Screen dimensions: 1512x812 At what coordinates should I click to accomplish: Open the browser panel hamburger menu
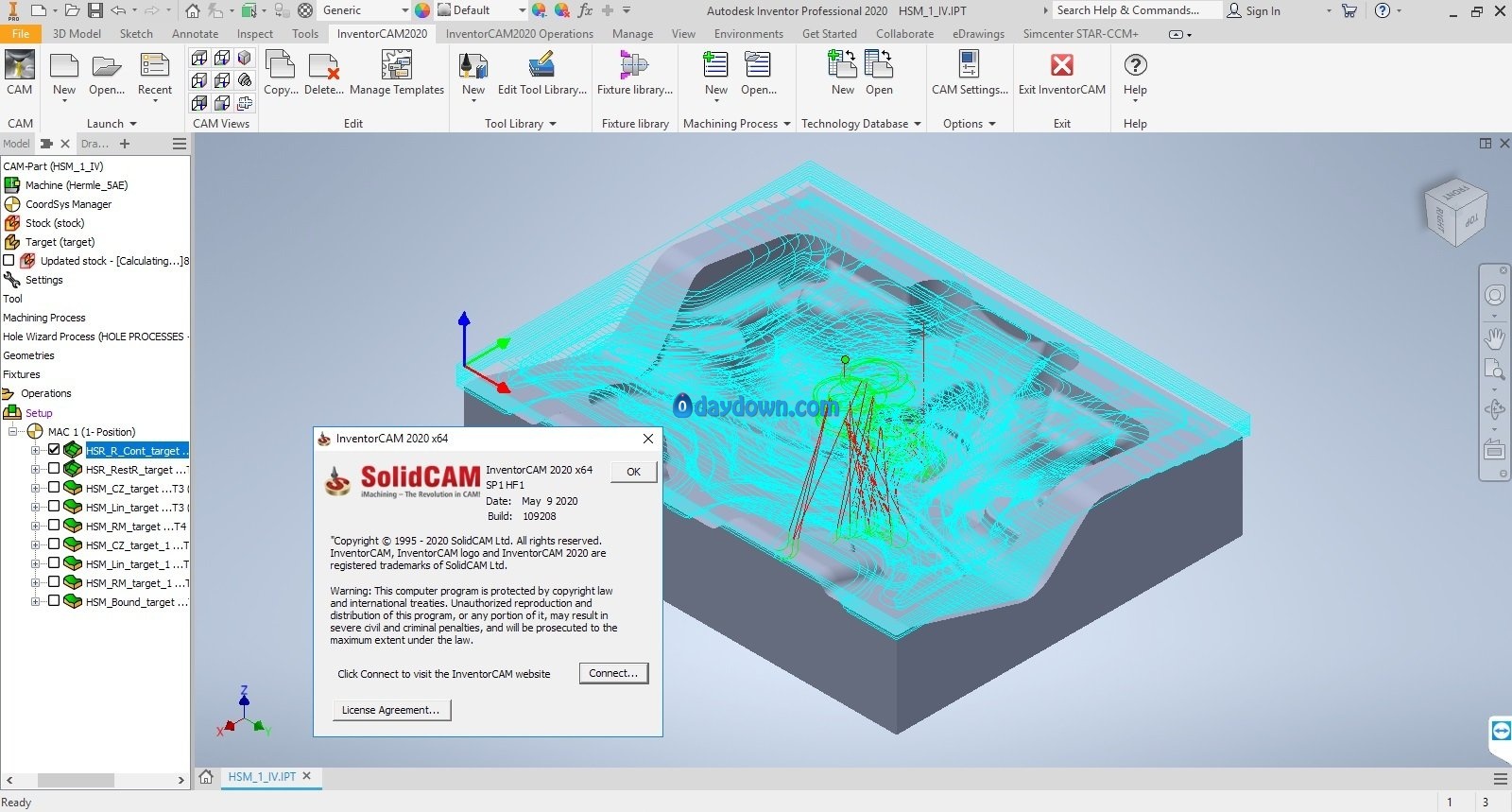point(179,144)
